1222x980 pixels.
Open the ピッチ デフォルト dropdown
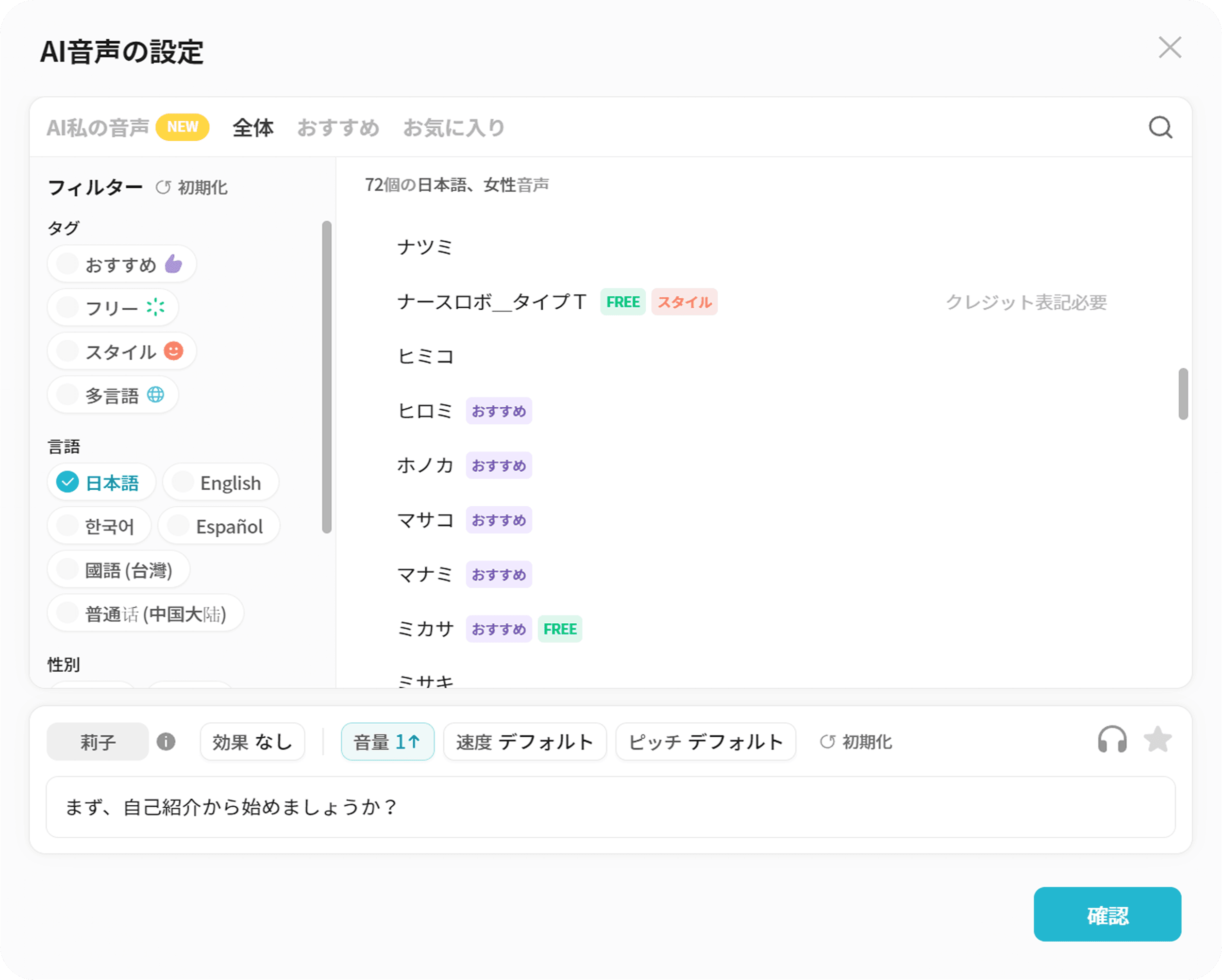click(x=705, y=741)
